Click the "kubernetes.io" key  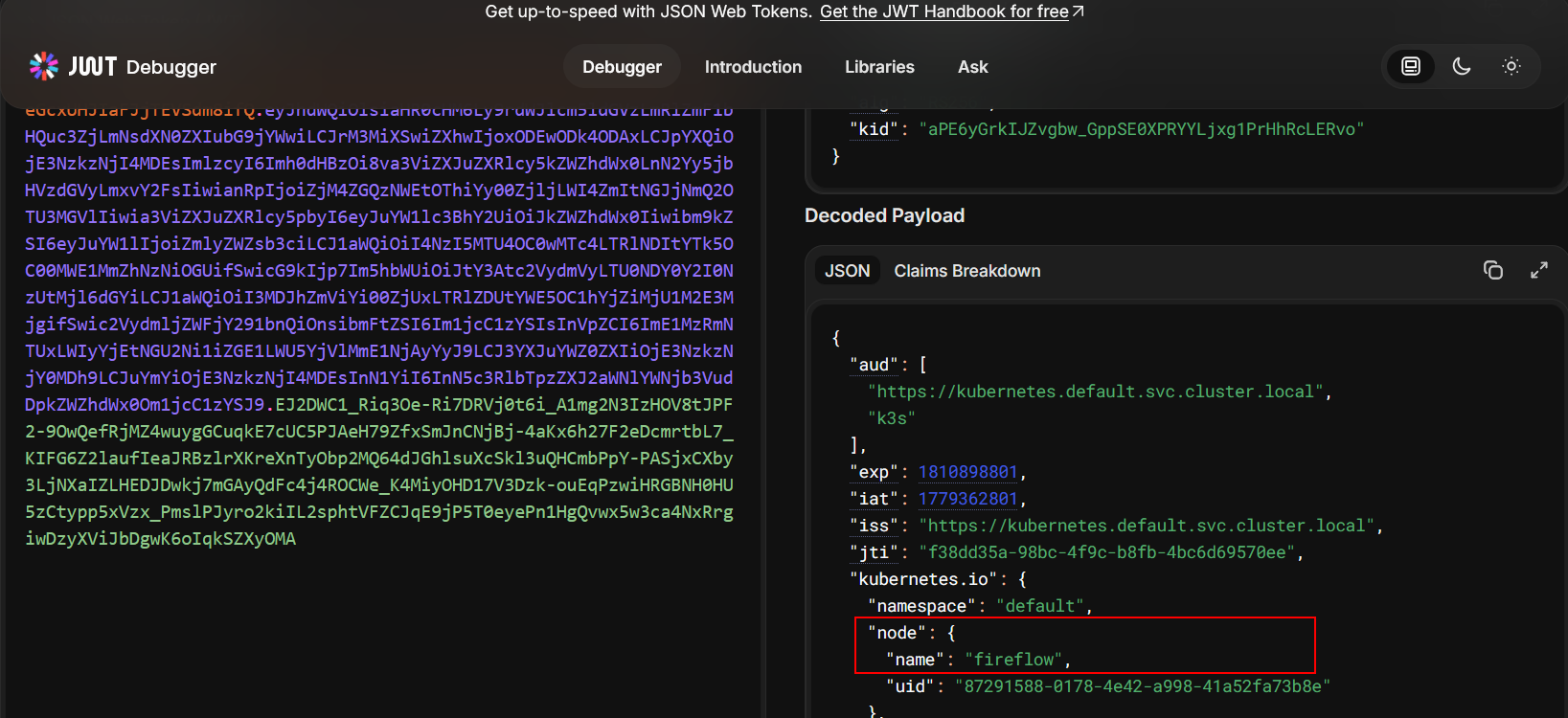coord(923,579)
